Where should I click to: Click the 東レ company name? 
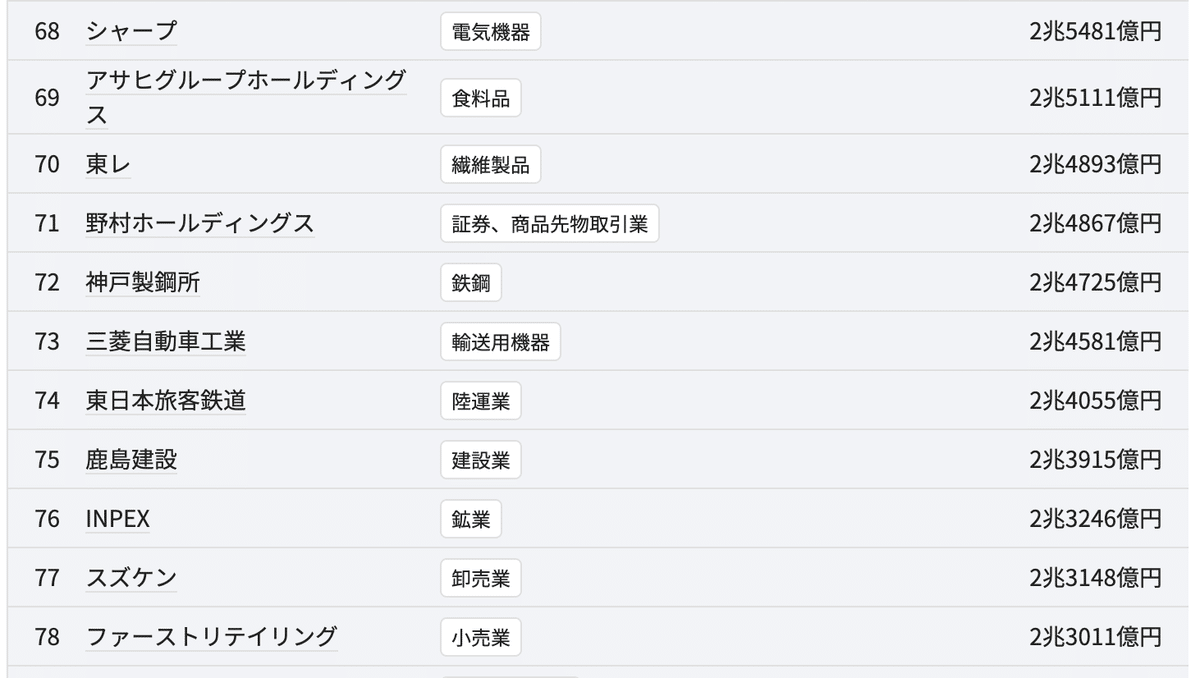[108, 165]
